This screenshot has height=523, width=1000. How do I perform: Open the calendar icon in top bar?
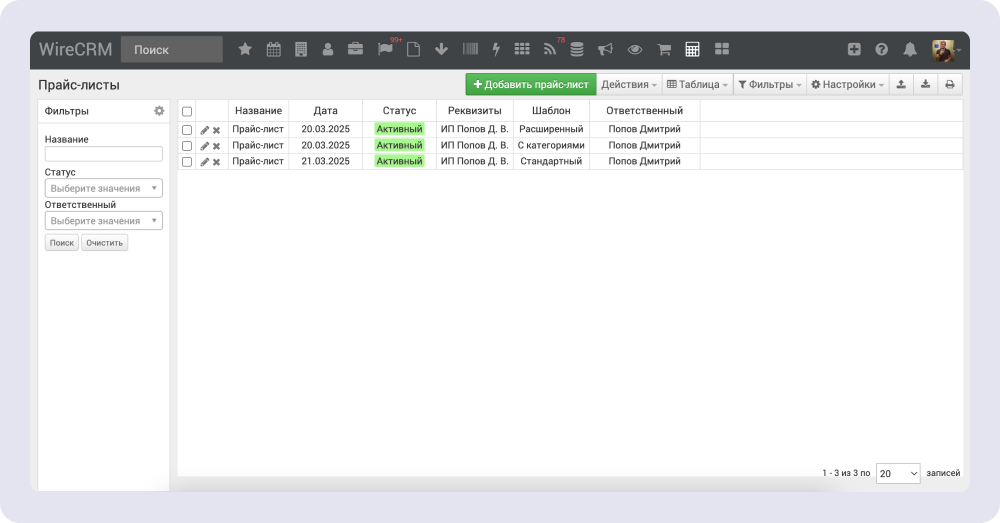point(273,49)
